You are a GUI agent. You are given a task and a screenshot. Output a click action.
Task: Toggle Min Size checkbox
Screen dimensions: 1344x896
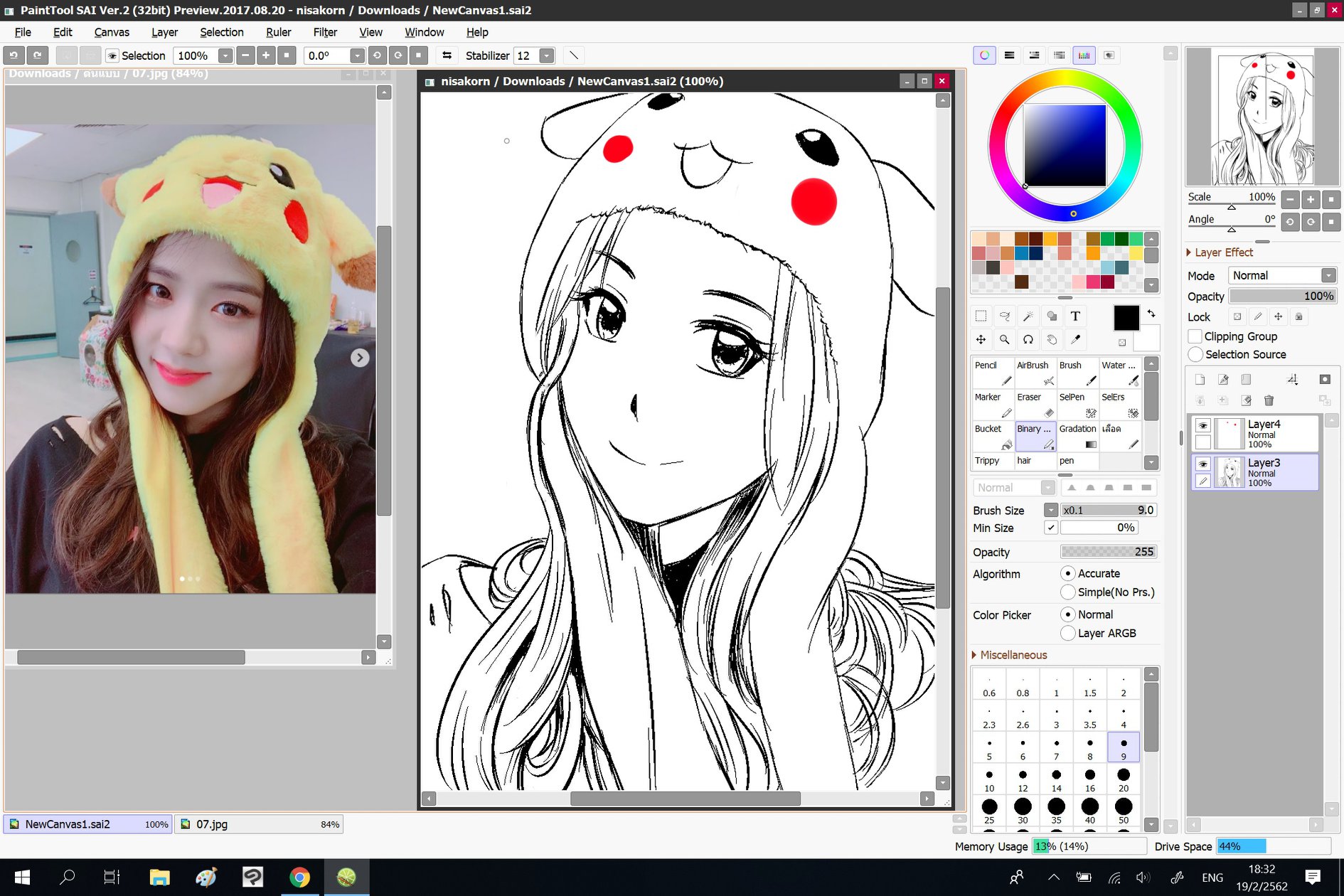click(1050, 528)
